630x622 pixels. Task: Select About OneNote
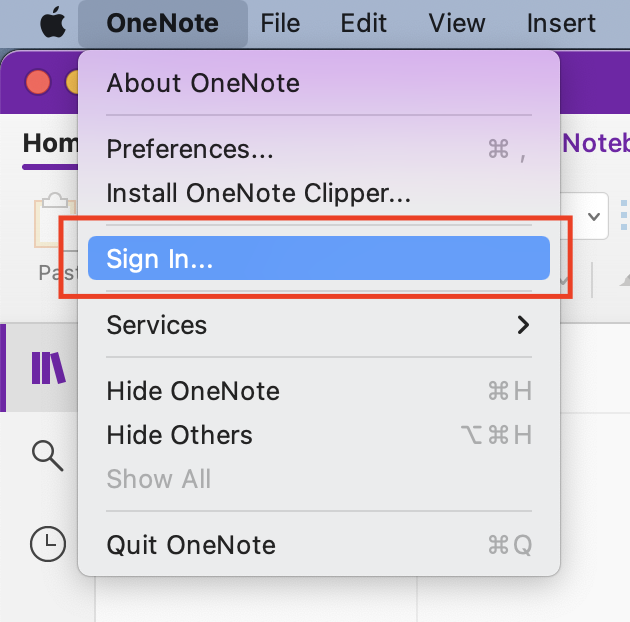[x=203, y=82]
